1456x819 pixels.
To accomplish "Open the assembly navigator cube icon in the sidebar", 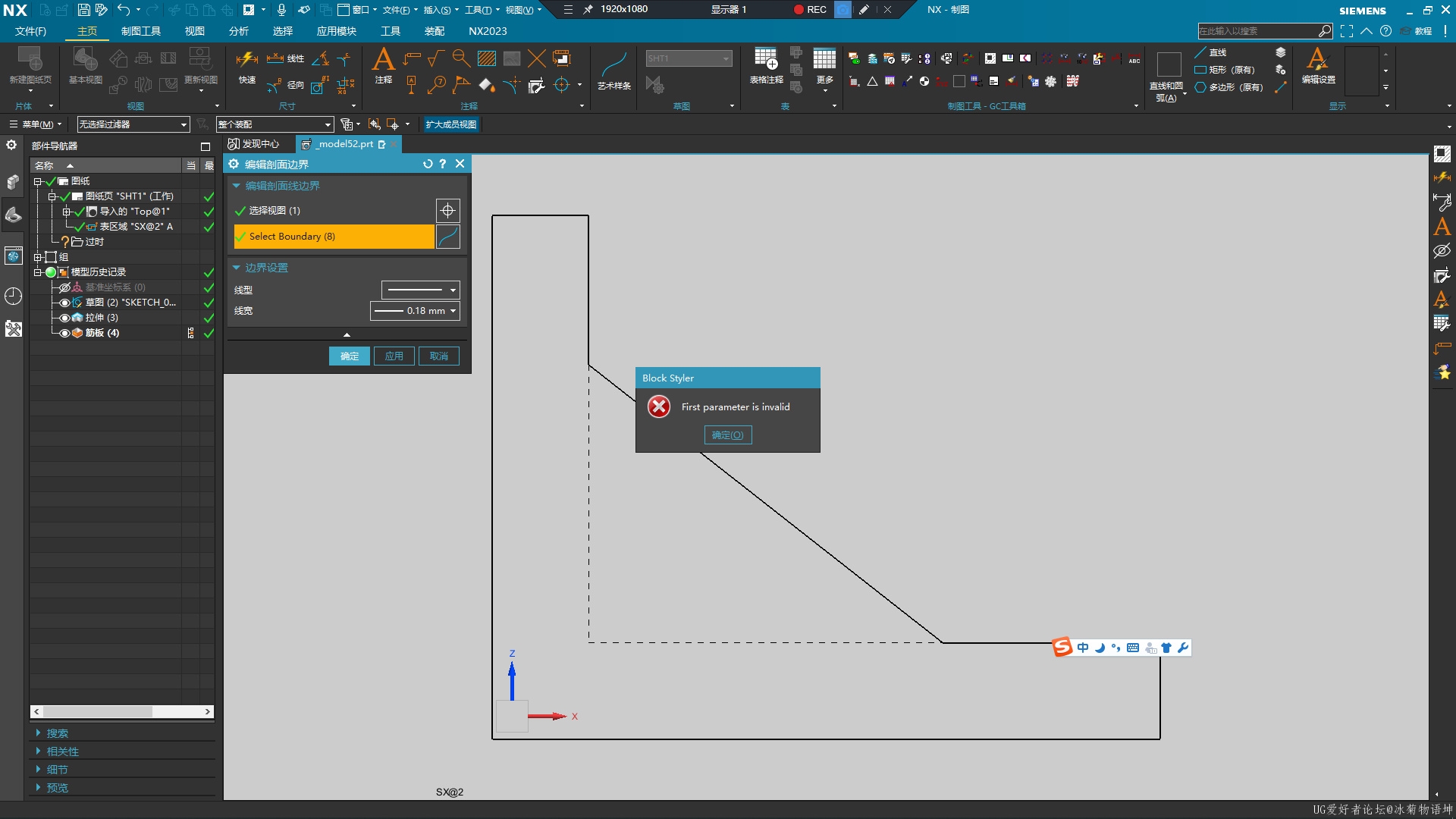I will pyautogui.click(x=13, y=182).
